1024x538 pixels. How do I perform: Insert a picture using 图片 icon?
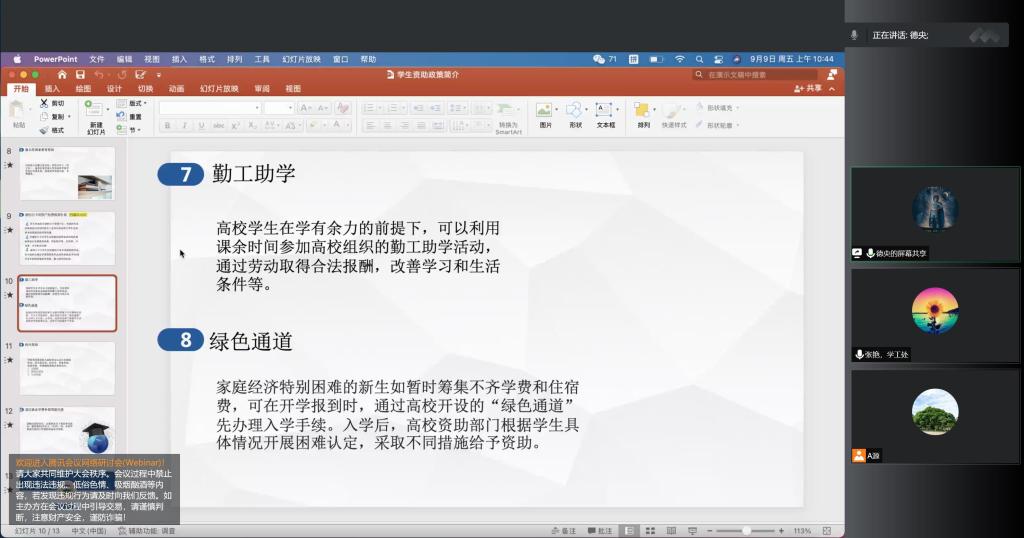pos(545,112)
